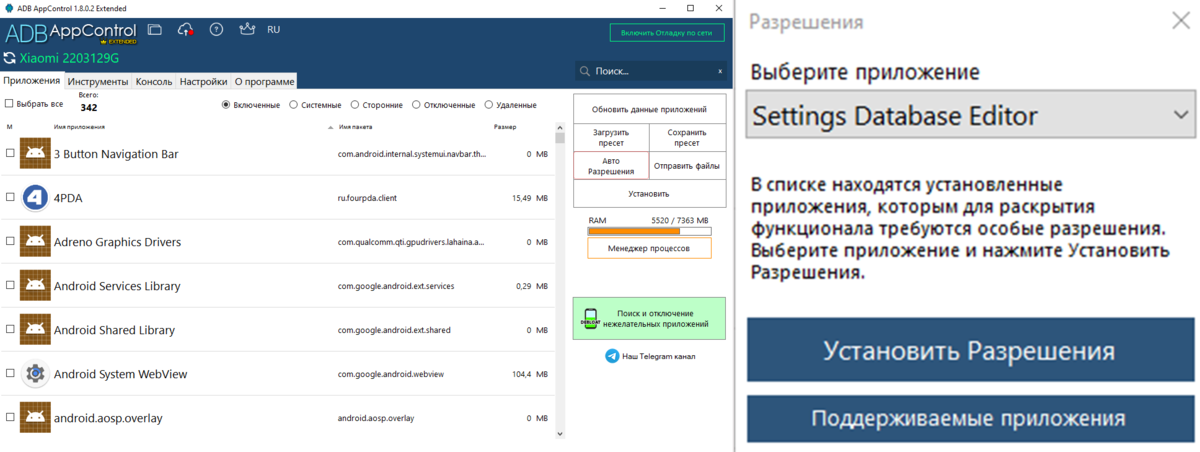Click the Поддерживаемые приложения button
Viewport: 1200px width, 452px height.
(x=970, y=418)
